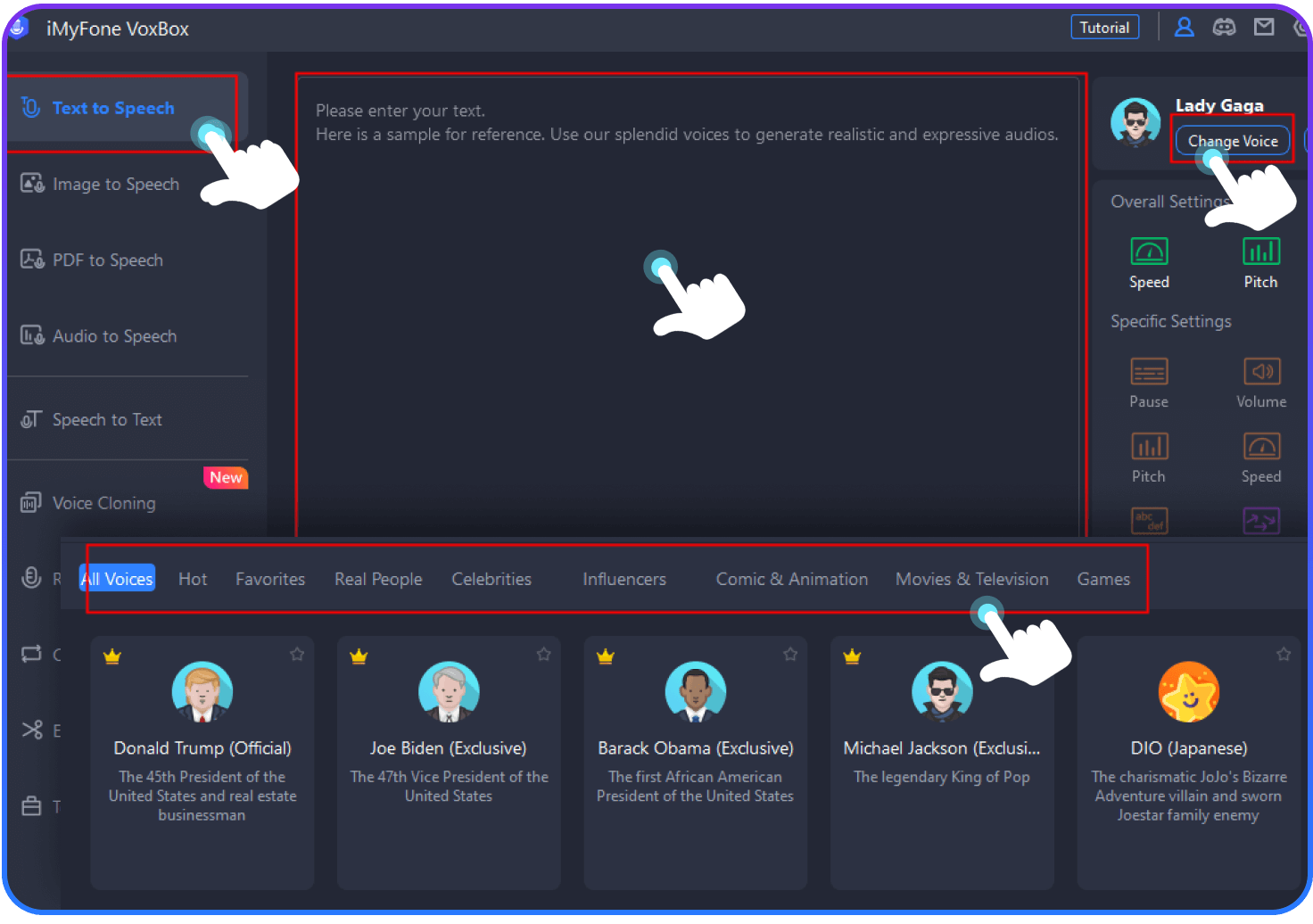Go to Audio to Speech
1313x924 pixels.
click(114, 336)
